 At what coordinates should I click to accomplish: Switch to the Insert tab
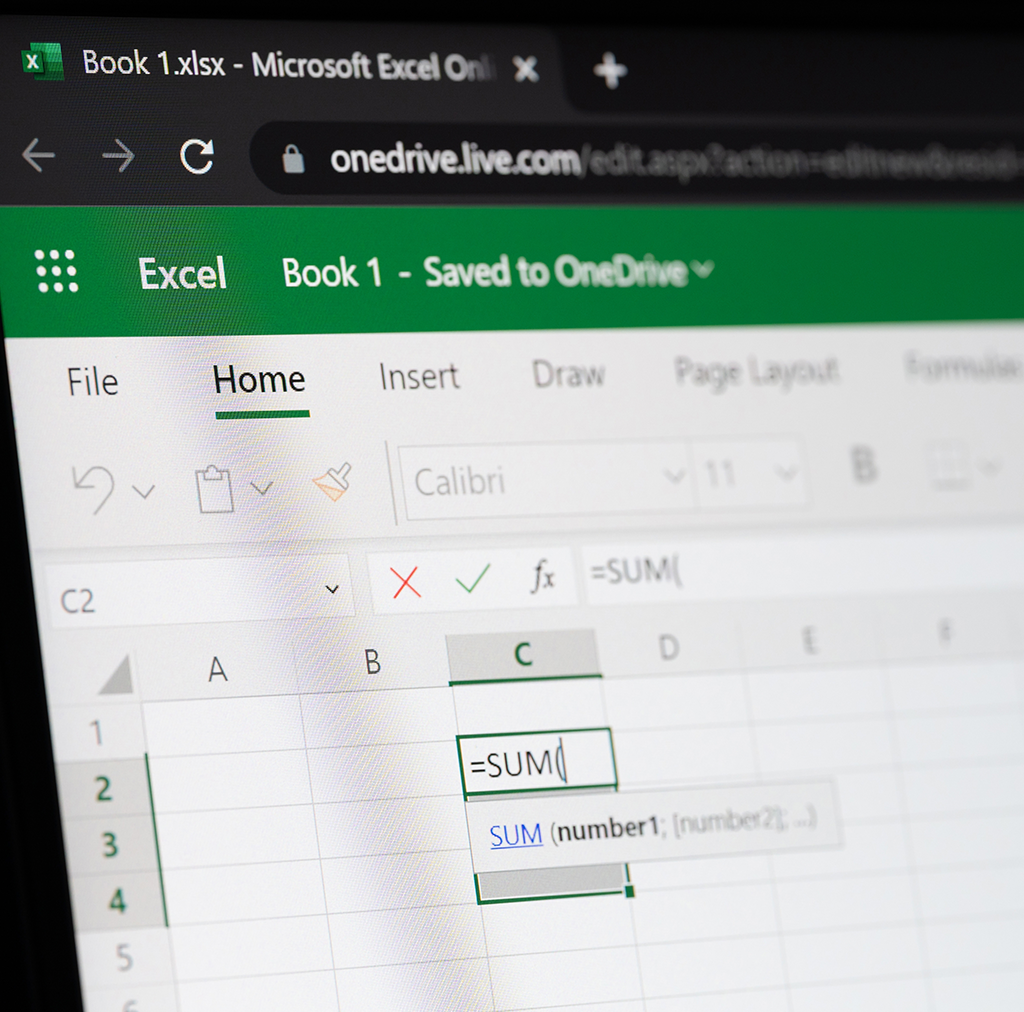coord(419,377)
